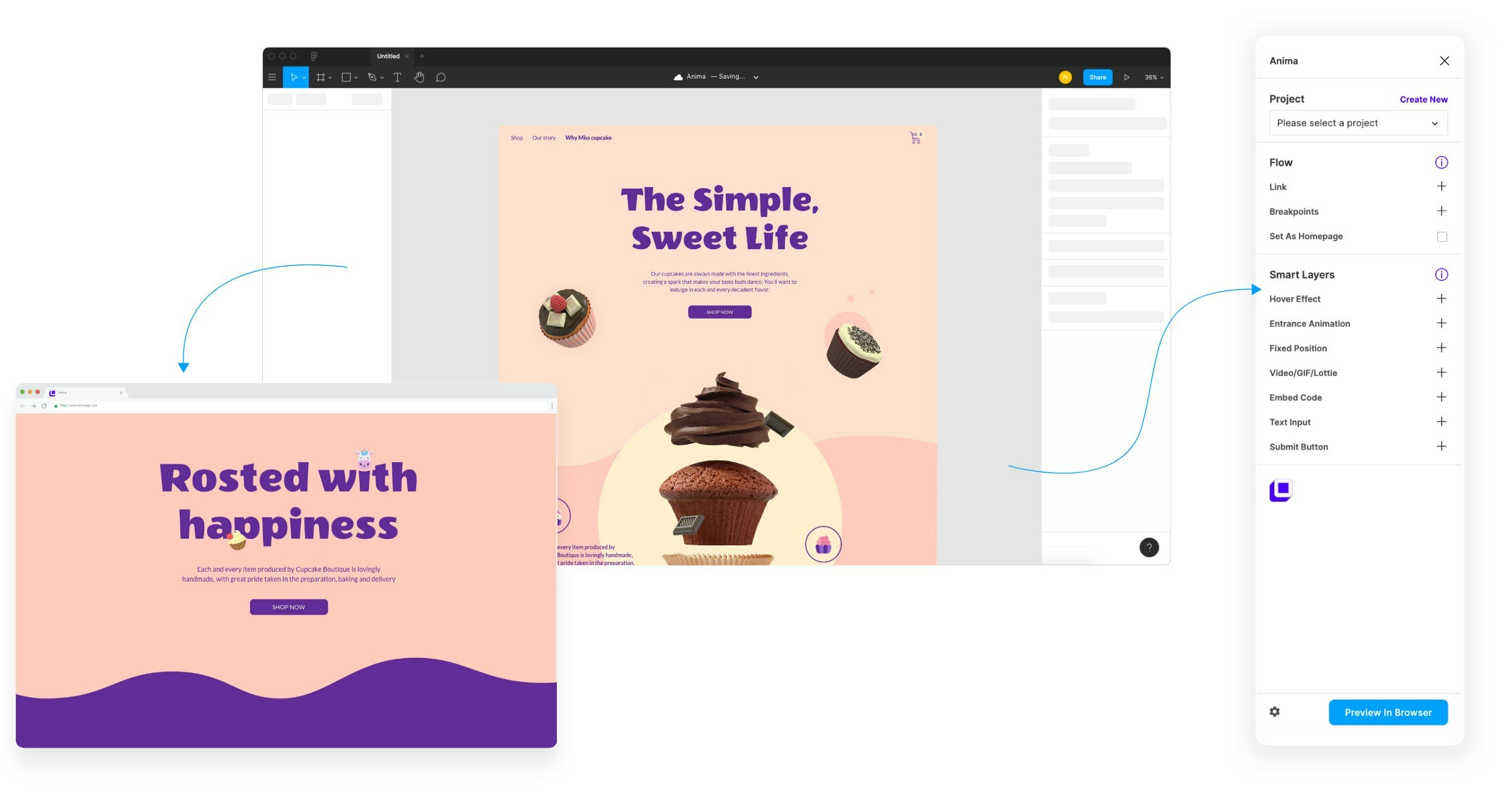Select the Hand tool
Screen dimensions: 1512x794
click(x=419, y=77)
